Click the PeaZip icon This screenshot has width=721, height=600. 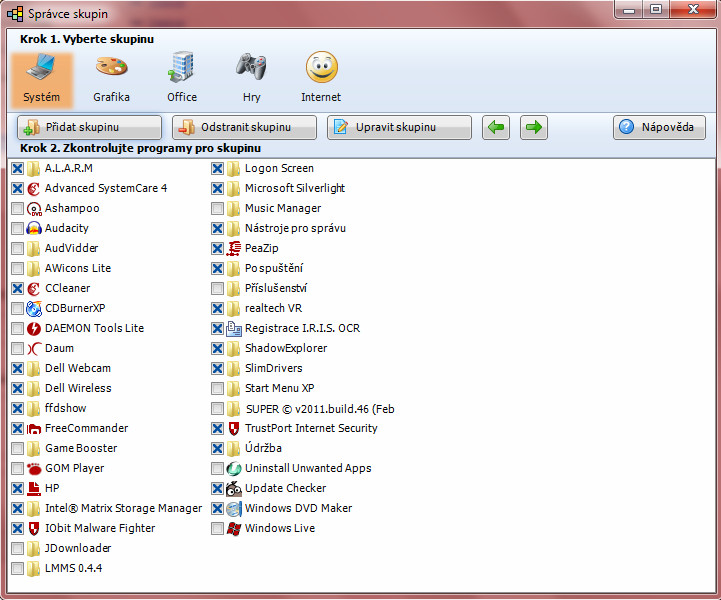(234, 248)
